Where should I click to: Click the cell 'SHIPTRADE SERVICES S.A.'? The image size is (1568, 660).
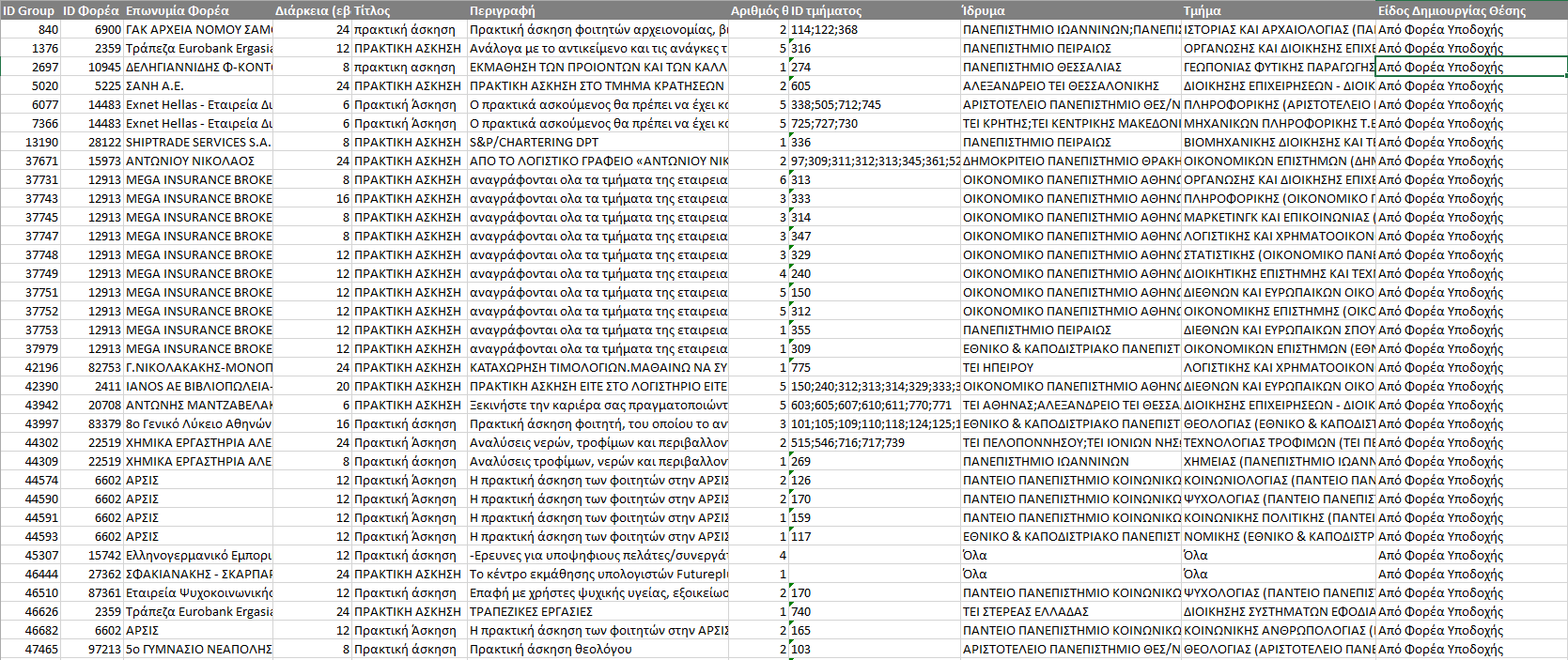click(x=198, y=142)
